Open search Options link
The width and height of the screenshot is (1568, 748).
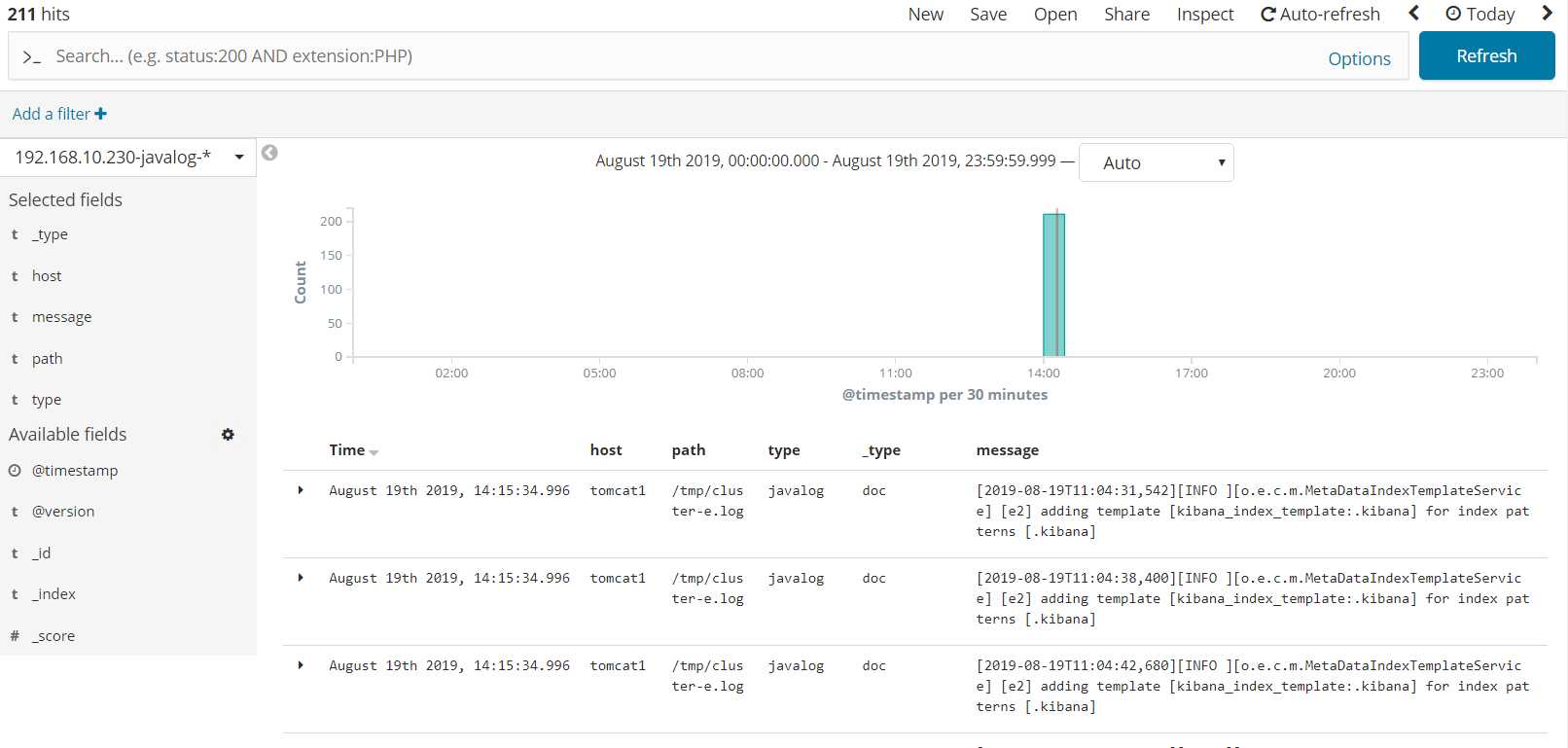(x=1359, y=58)
